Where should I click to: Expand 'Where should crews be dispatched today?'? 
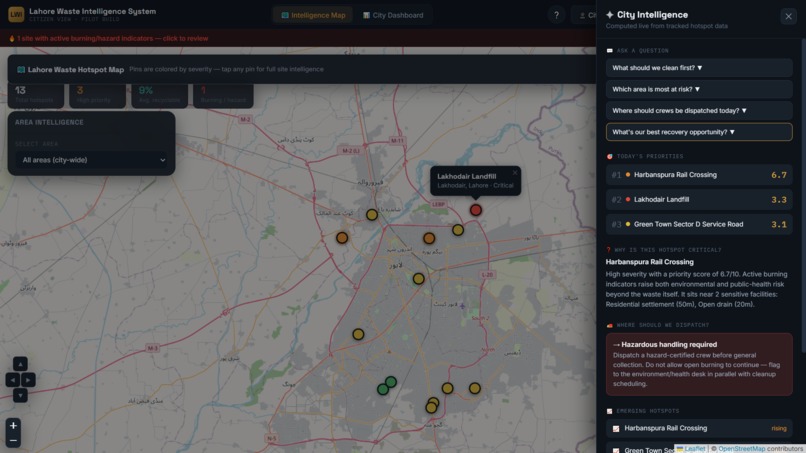coord(699,111)
